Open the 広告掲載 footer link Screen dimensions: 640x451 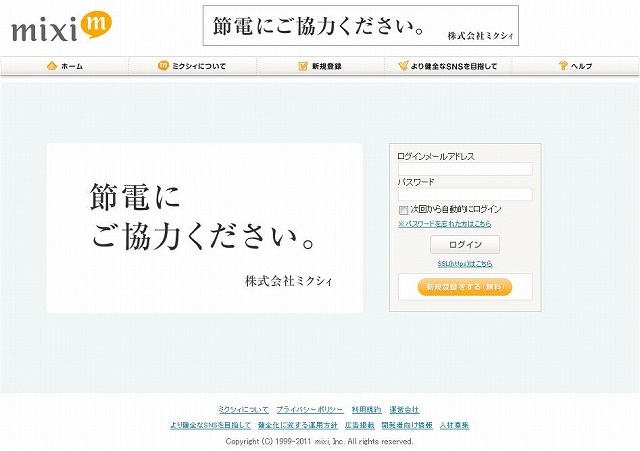(360, 425)
